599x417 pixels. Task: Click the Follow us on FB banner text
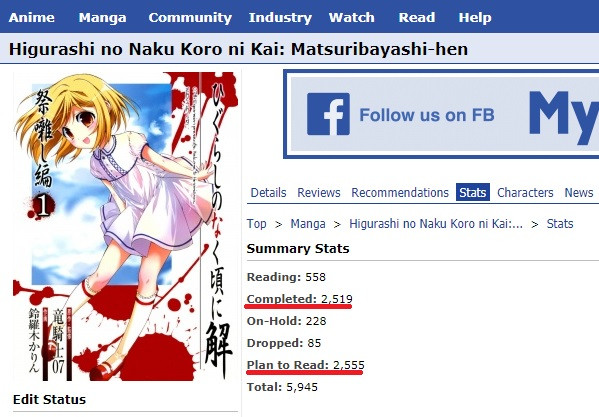point(427,115)
